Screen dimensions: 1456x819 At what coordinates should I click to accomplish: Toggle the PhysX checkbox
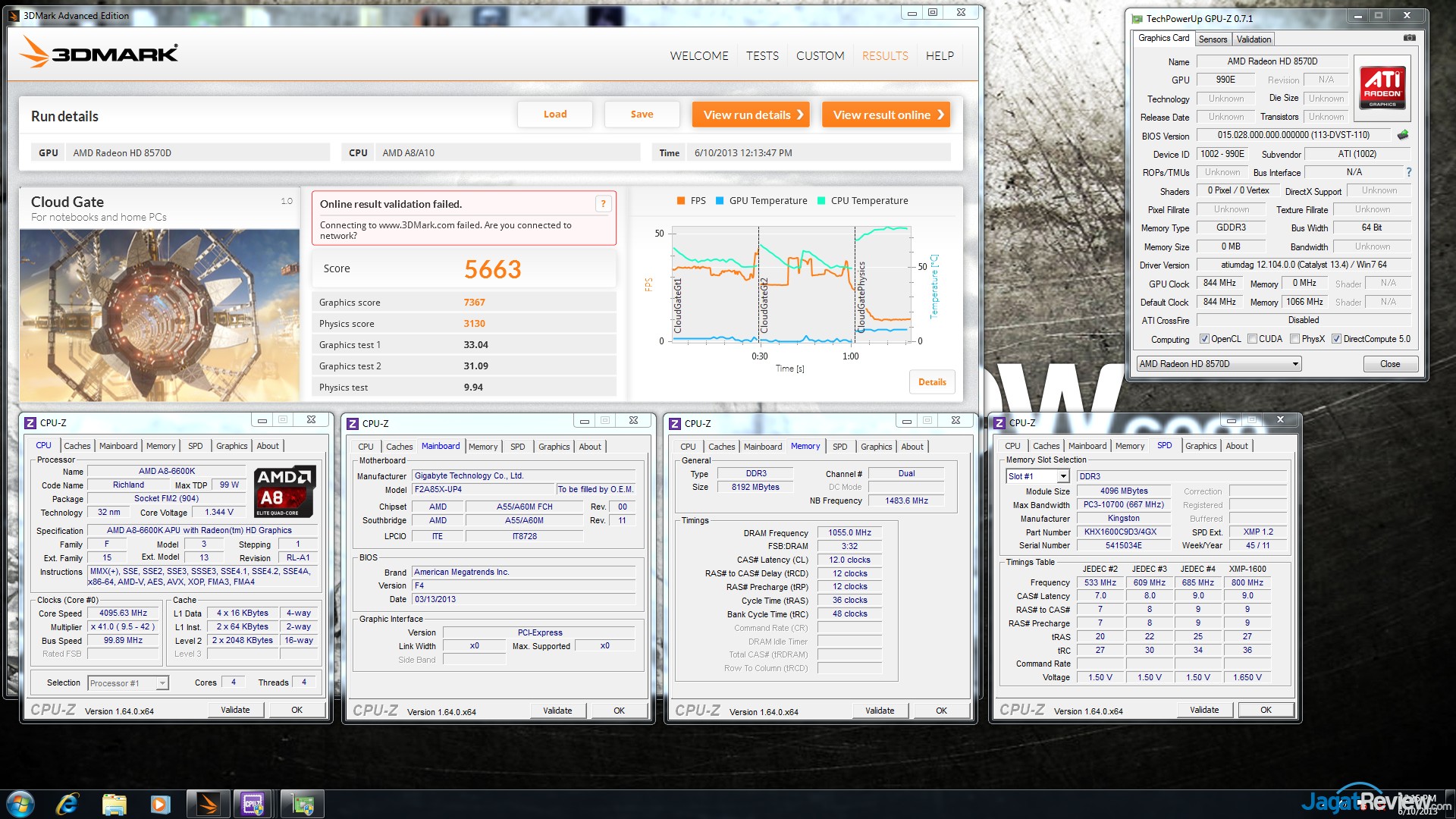pyautogui.click(x=1295, y=339)
